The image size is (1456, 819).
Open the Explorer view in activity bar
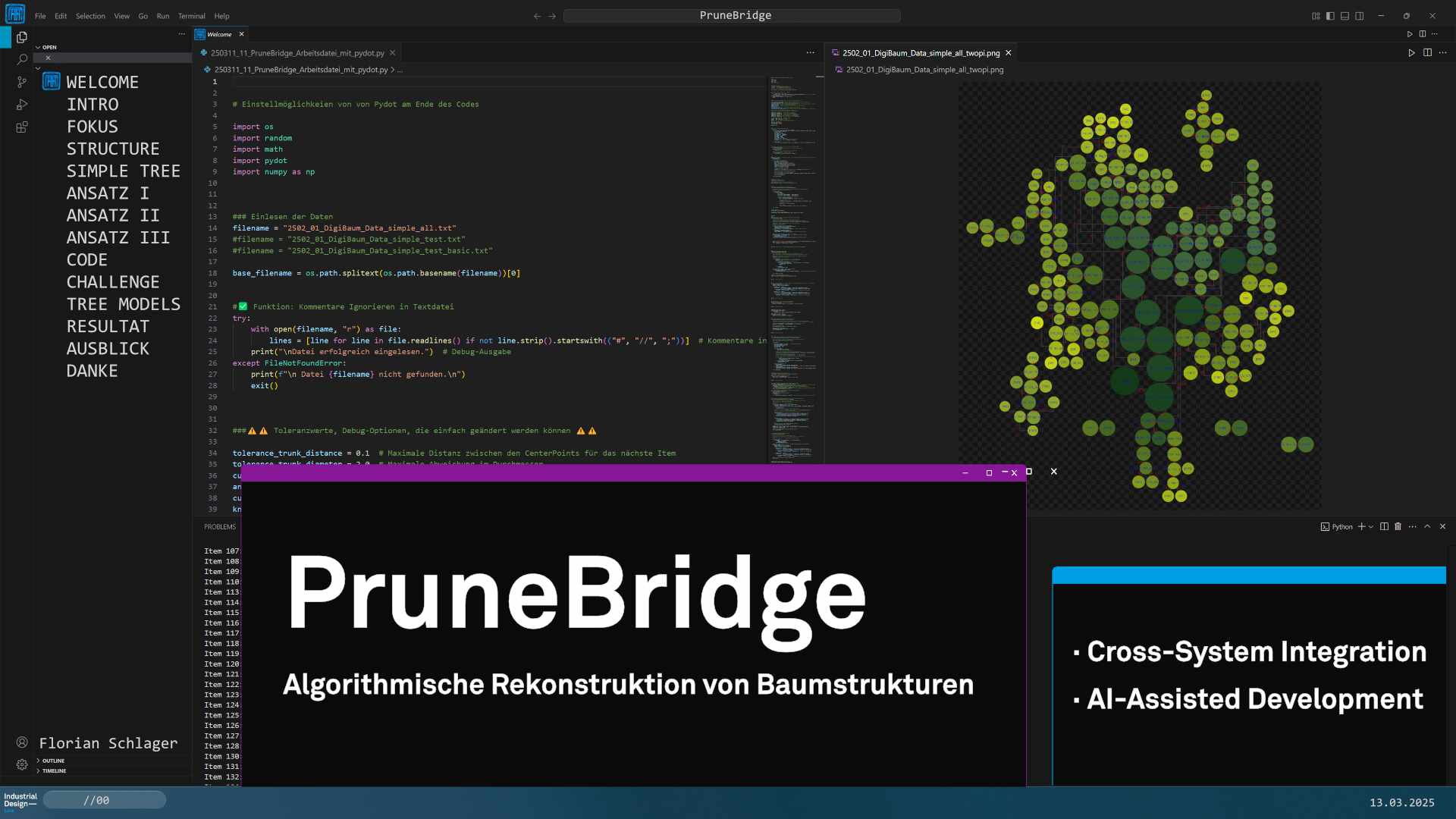[22, 37]
